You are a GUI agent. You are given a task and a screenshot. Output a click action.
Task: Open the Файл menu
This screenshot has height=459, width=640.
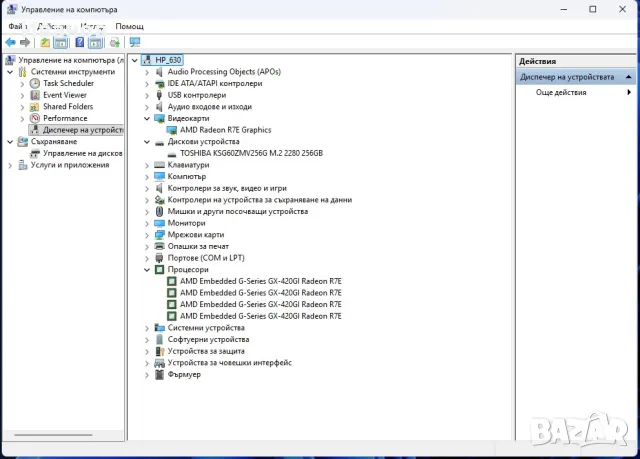tap(17, 26)
